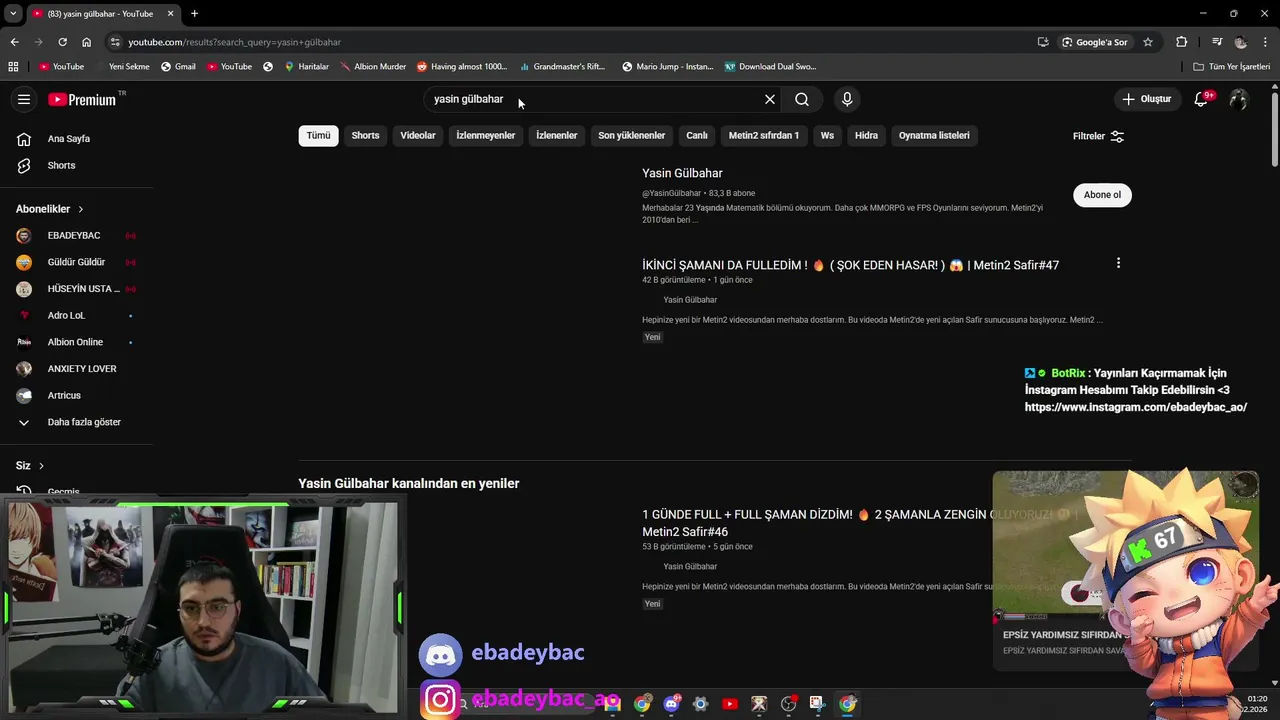Click the browser home icon

87,42
